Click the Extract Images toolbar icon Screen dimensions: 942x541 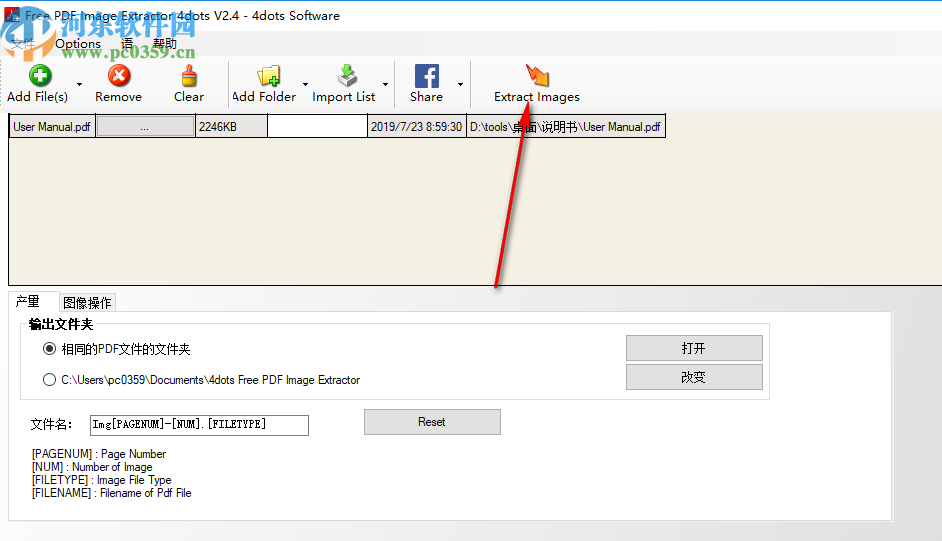click(x=537, y=76)
